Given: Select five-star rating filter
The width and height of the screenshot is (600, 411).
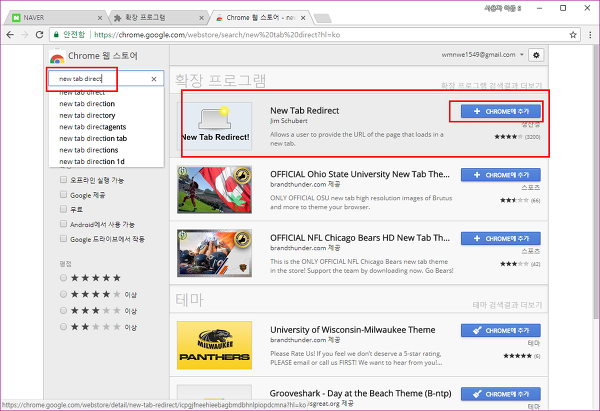Looking at the screenshot, I should coord(64,278).
